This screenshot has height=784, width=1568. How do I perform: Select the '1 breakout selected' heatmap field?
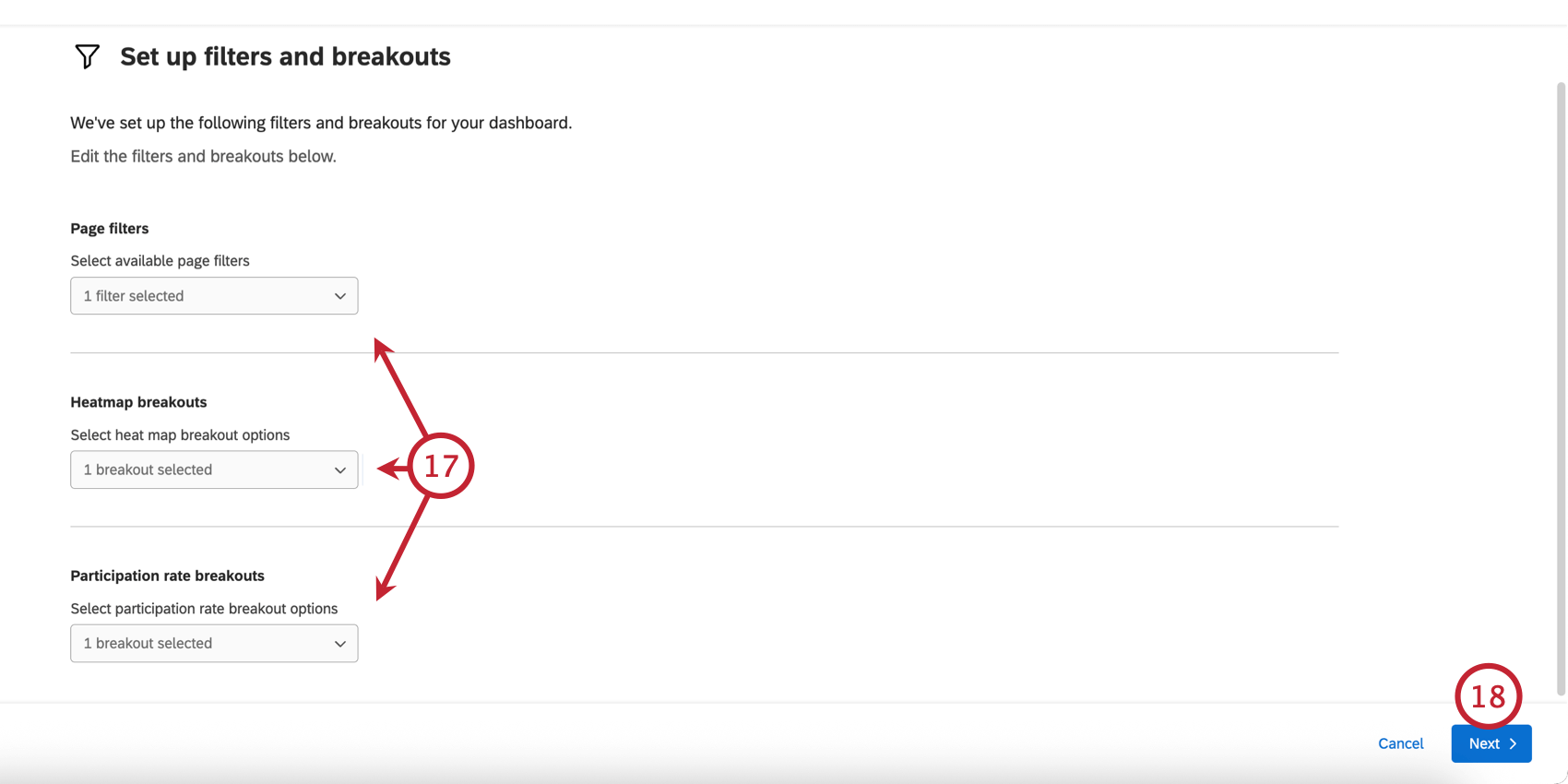(214, 469)
